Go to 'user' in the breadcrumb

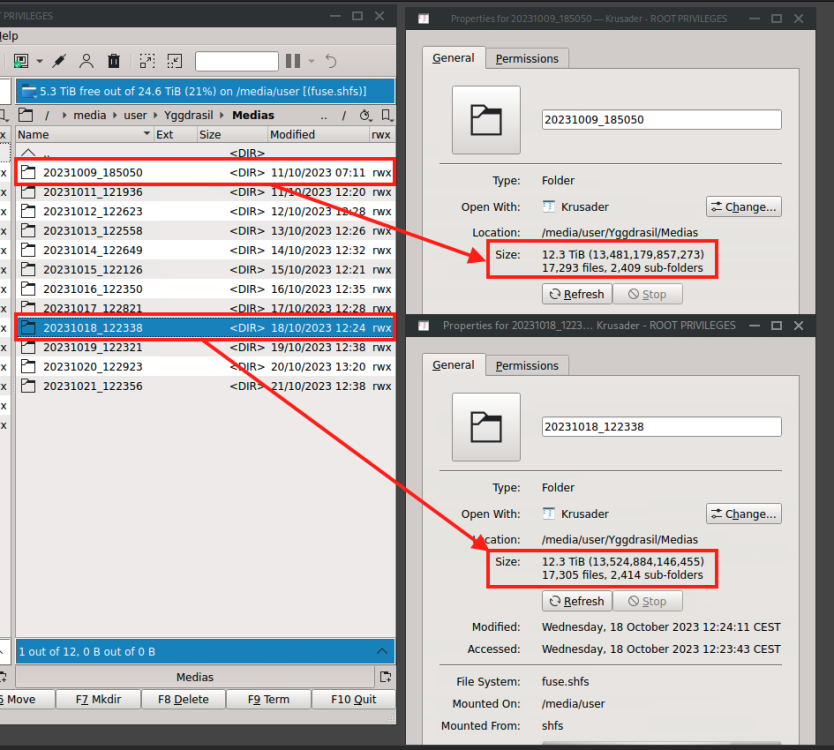[x=135, y=115]
